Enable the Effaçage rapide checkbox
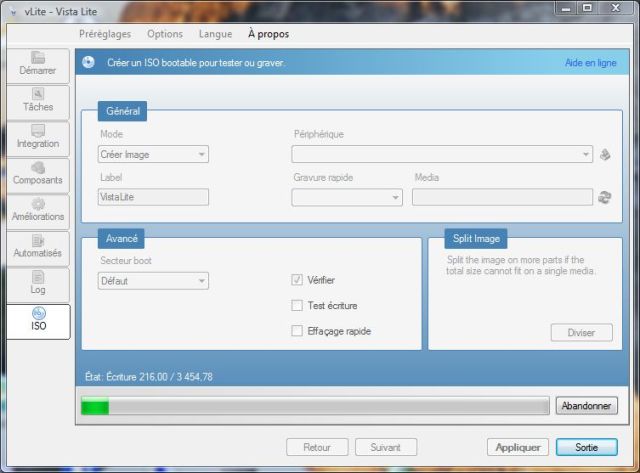 click(x=297, y=331)
